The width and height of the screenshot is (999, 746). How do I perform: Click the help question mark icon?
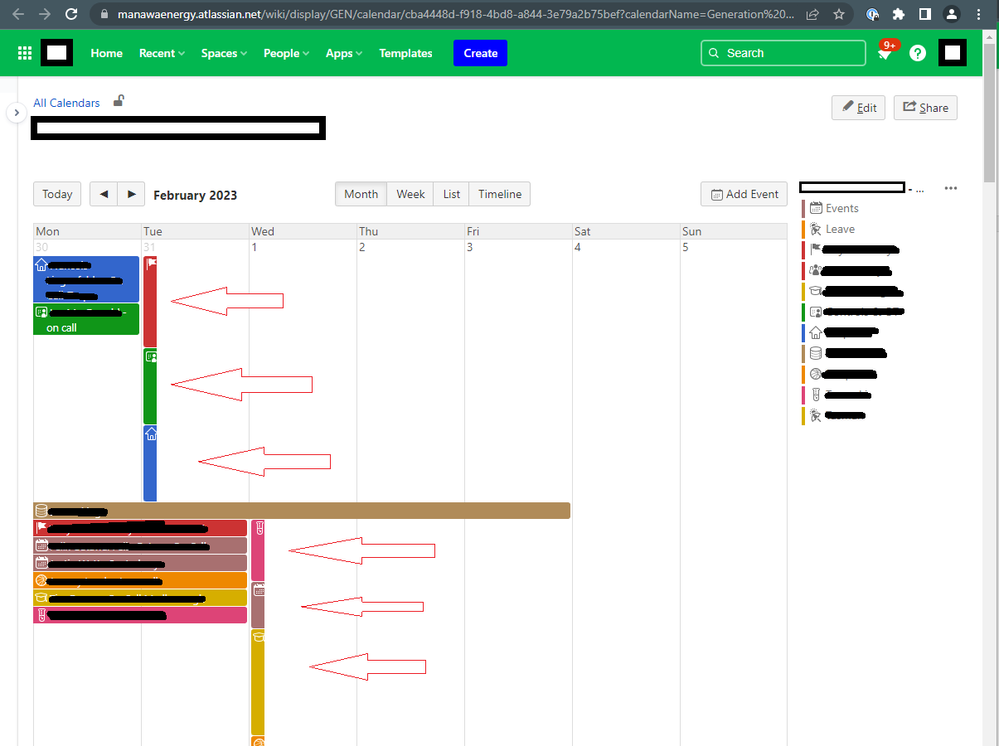tap(917, 53)
